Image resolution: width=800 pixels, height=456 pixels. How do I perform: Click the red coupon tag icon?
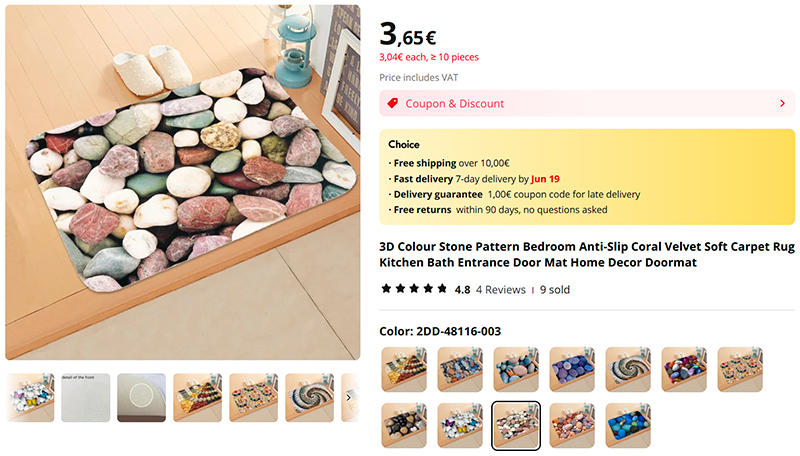point(393,103)
